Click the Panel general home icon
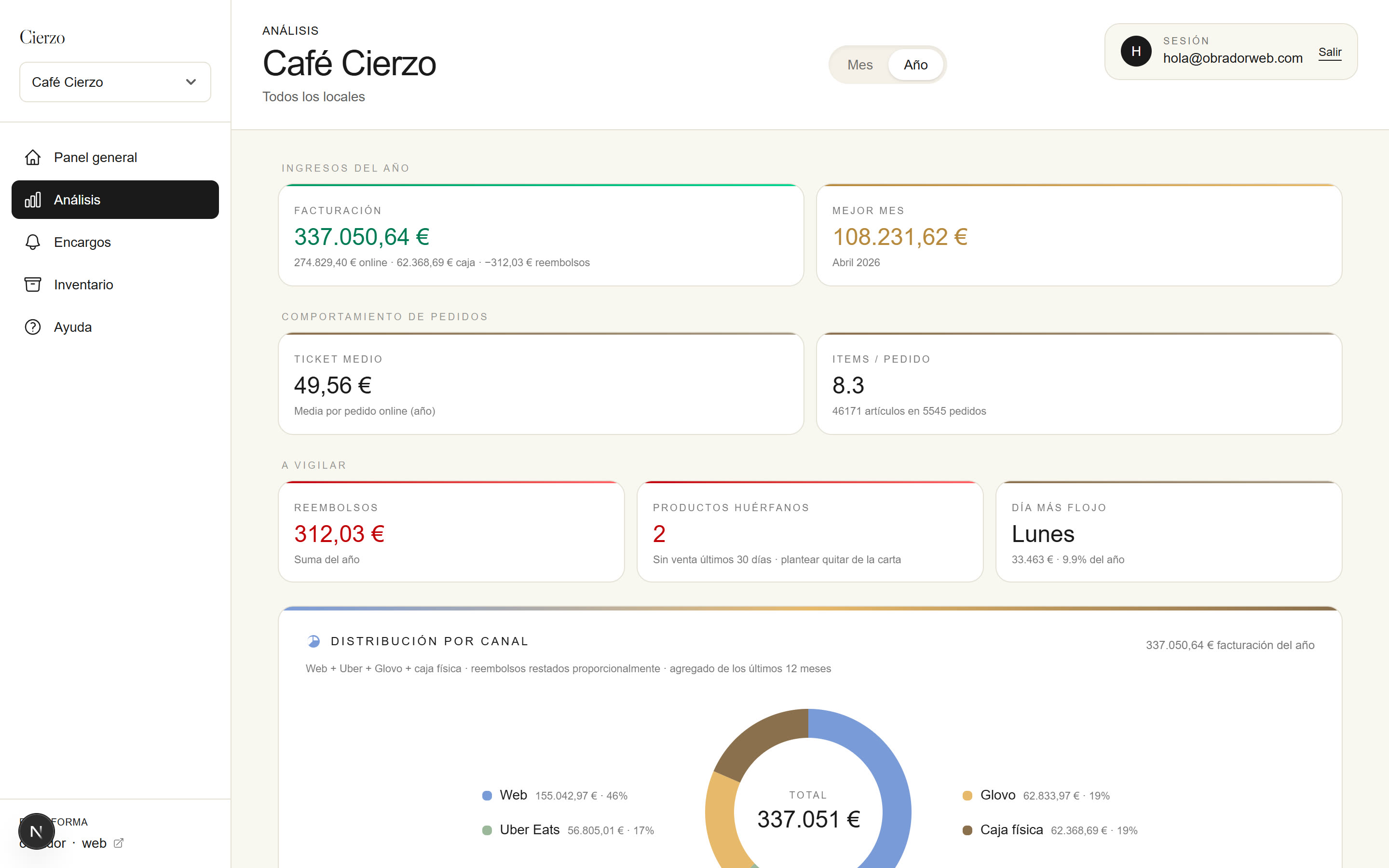 coord(33,157)
